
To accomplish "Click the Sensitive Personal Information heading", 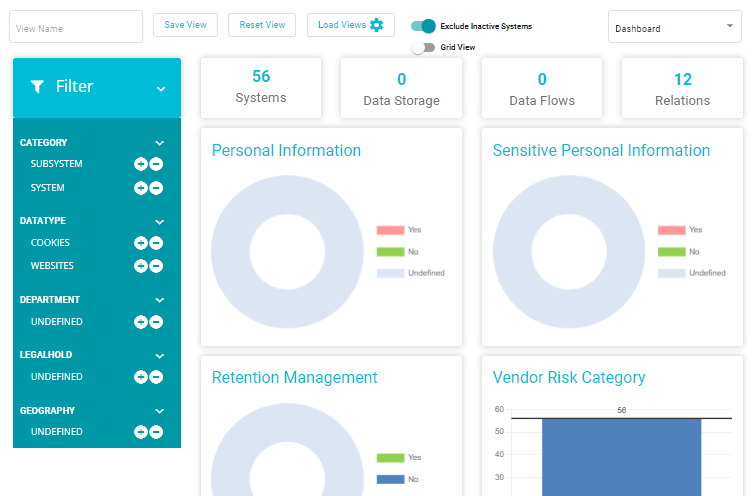I will point(601,151).
